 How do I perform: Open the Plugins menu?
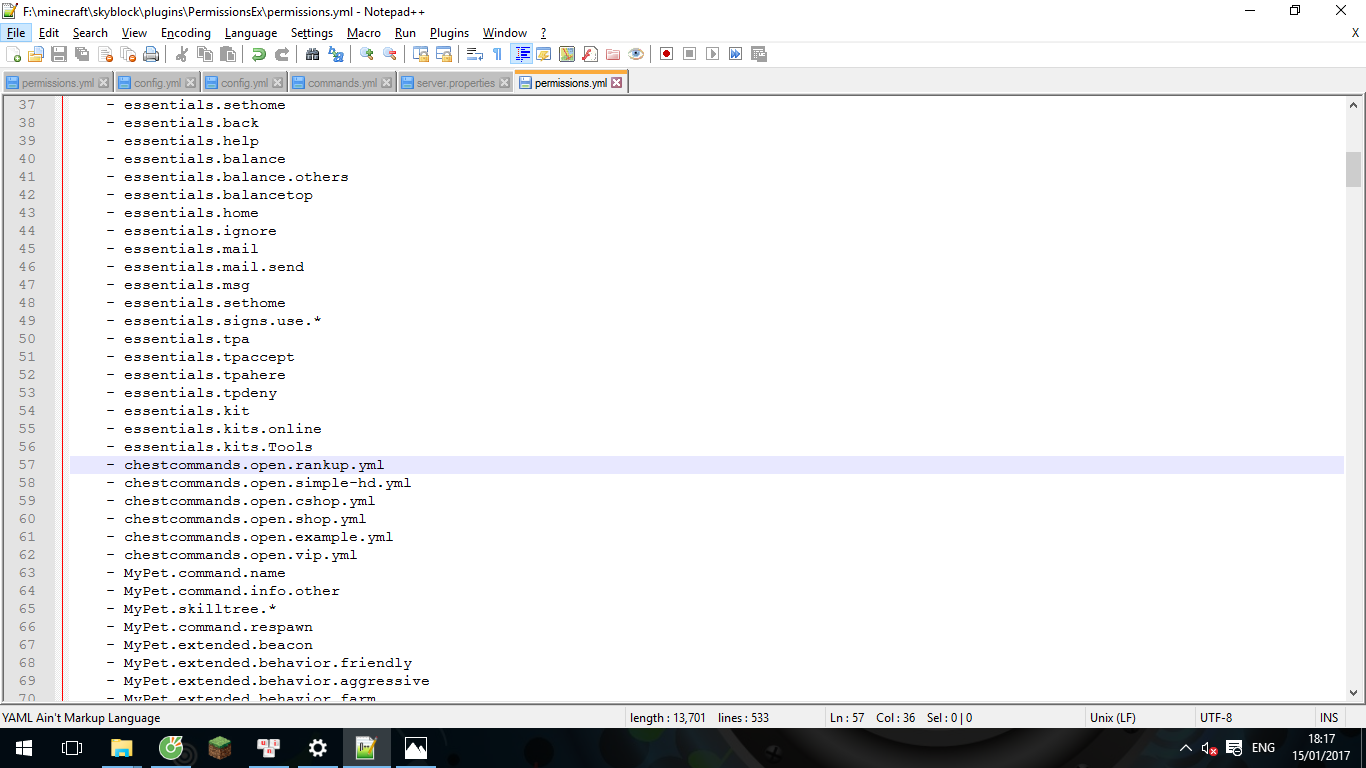pyautogui.click(x=449, y=33)
